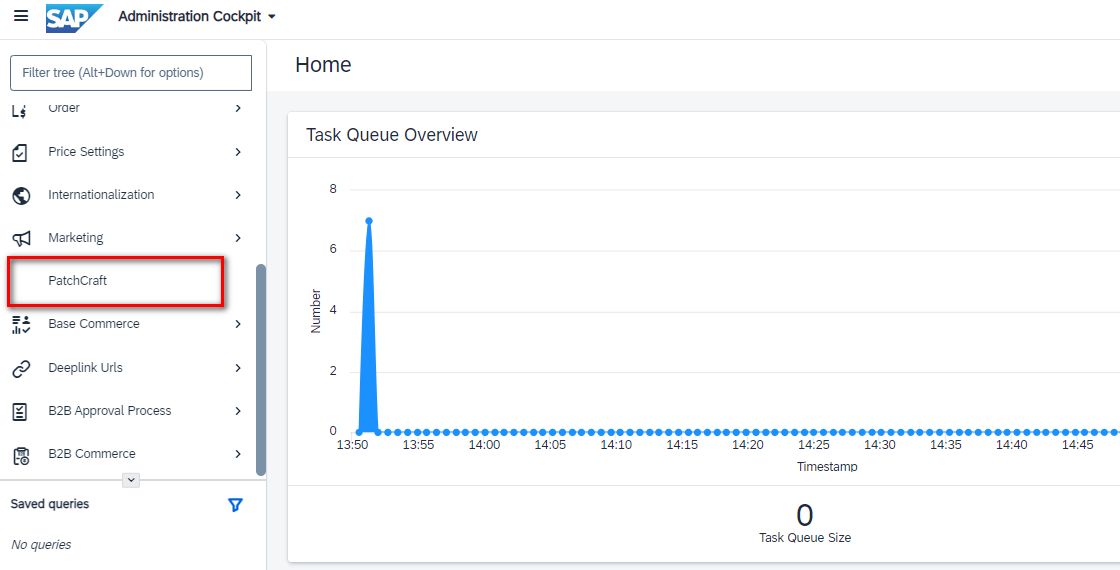Click the SAP logo
1120x570 pixels.
coord(74,17)
